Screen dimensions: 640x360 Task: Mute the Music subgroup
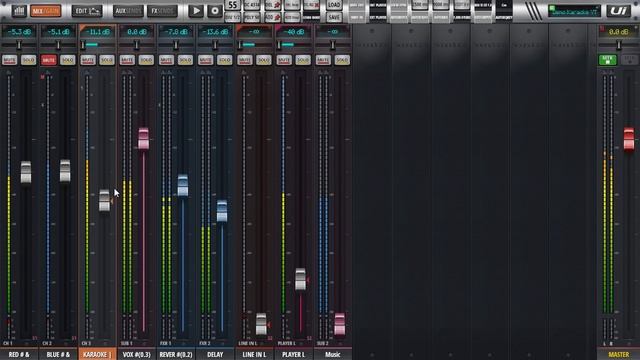coord(323,60)
